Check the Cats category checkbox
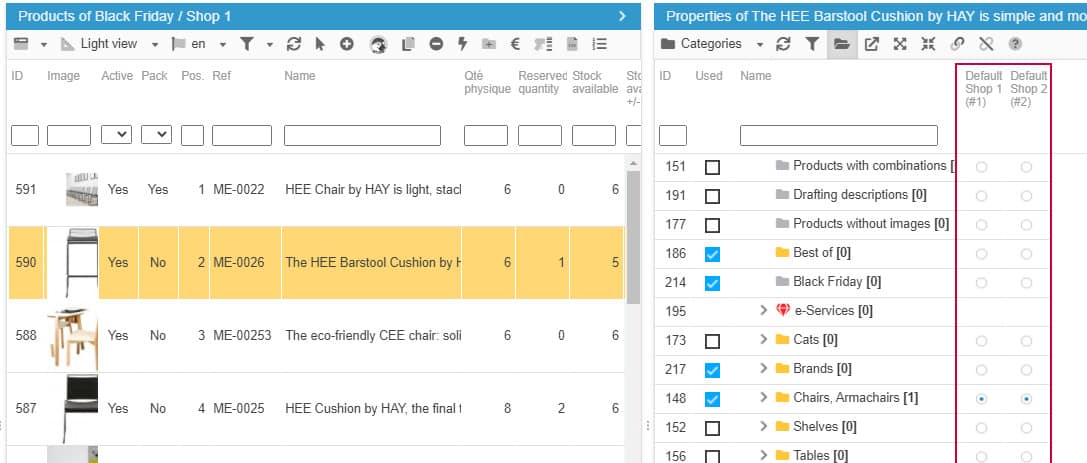1087x463 pixels. tap(712, 341)
